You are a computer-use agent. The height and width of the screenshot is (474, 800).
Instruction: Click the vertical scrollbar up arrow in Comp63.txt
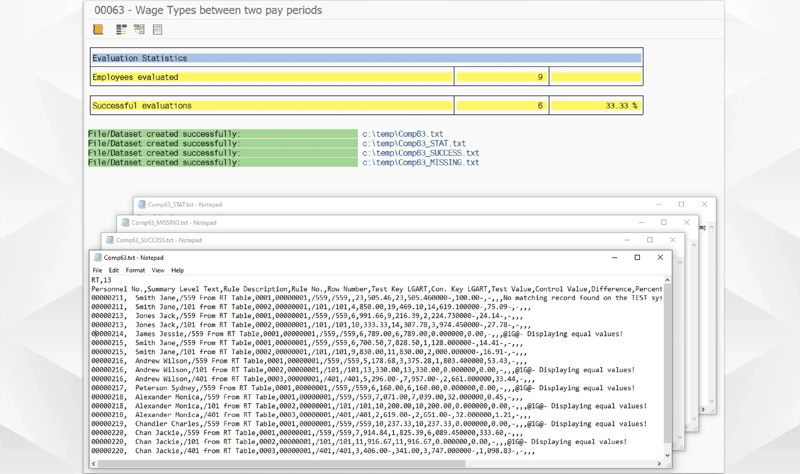(x=667, y=280)
